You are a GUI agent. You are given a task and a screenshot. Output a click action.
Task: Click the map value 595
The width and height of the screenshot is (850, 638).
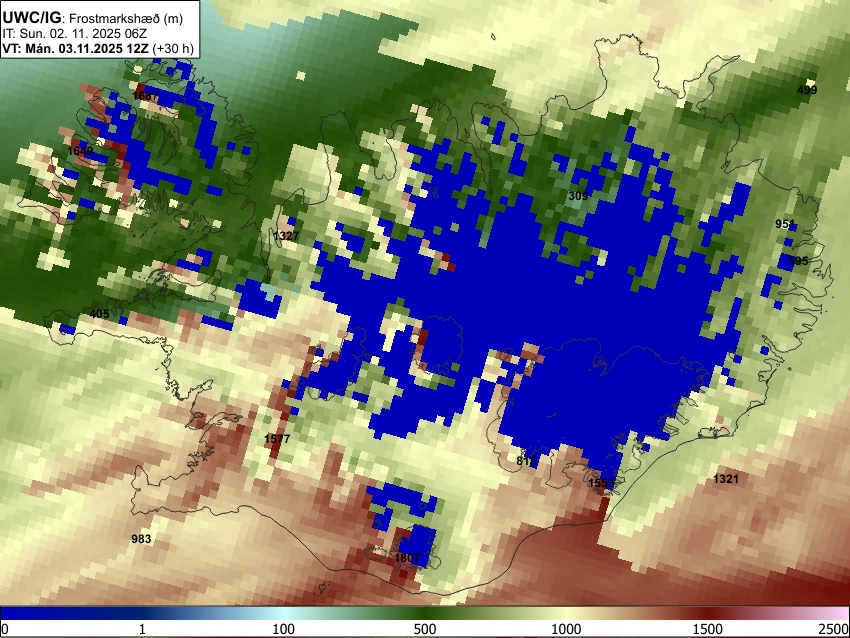799,261
